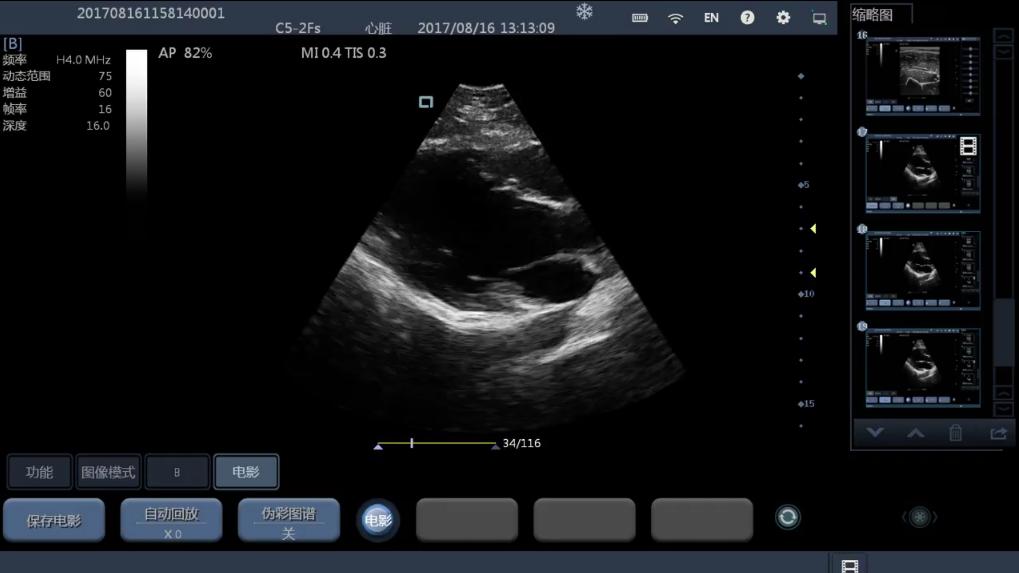Viewport: 1019px width, 573px height.
Task: Switch input language with EN indicator
Action: tap(711, 18)
